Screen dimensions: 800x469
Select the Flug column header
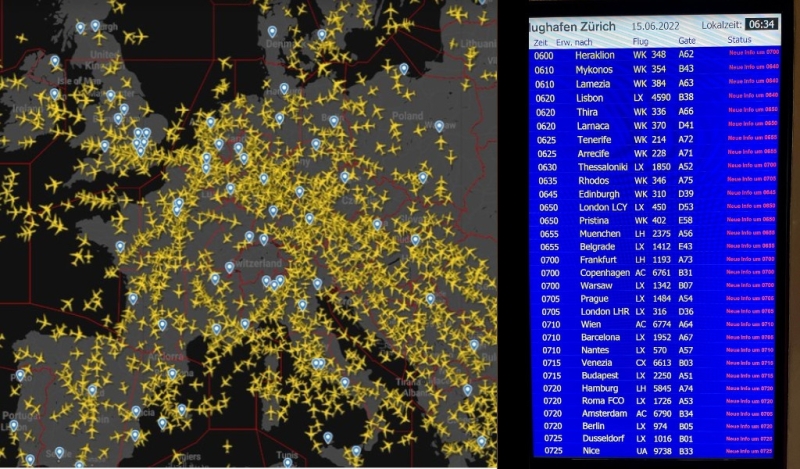pyautogui.click(x=641, y=42)
